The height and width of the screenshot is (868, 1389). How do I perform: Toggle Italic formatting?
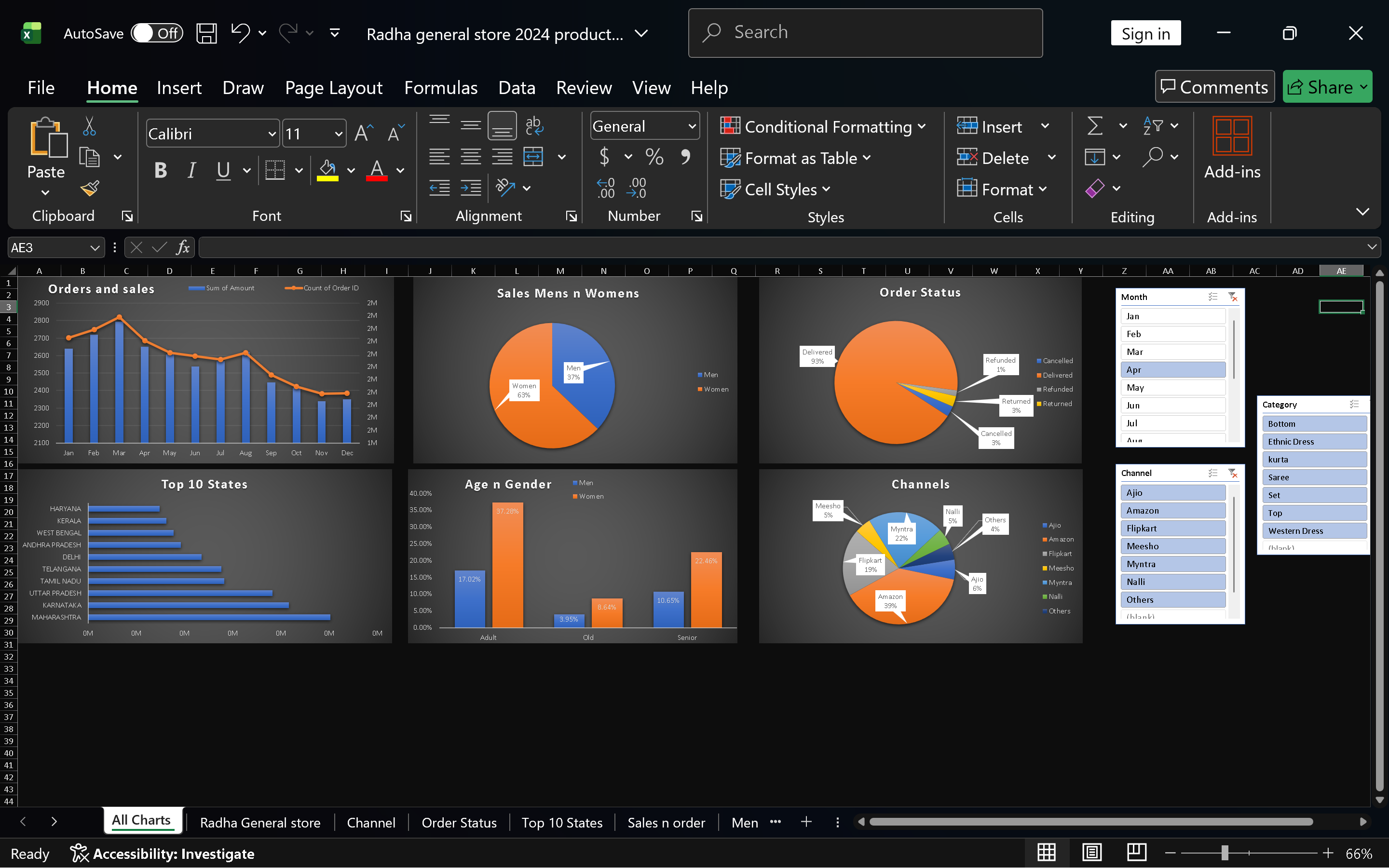pyautogui.click(x=191, y=170)
